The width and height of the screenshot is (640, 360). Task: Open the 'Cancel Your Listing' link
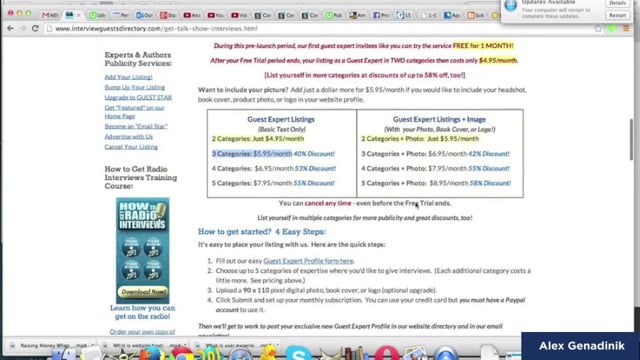click(x=131, y=147)
